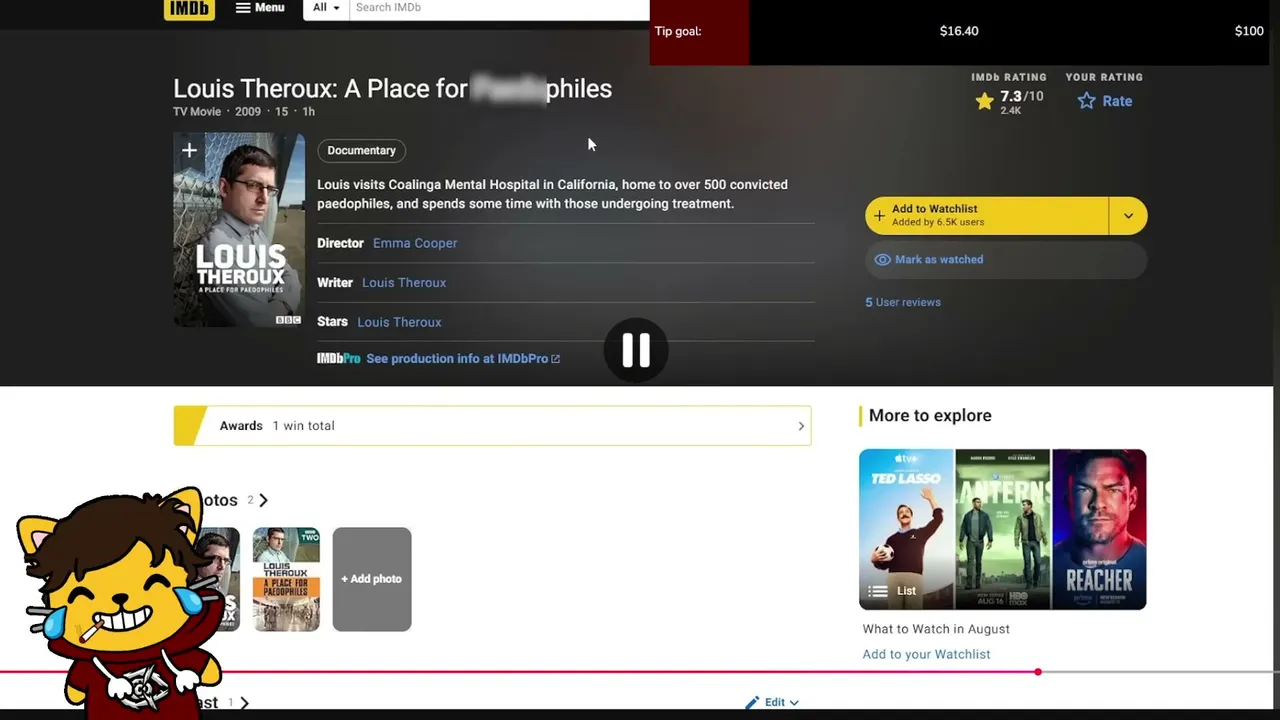The height and width of the screenshot is (720, 1280).
Task: Click the List icon on posters
Action: [878, 591]
